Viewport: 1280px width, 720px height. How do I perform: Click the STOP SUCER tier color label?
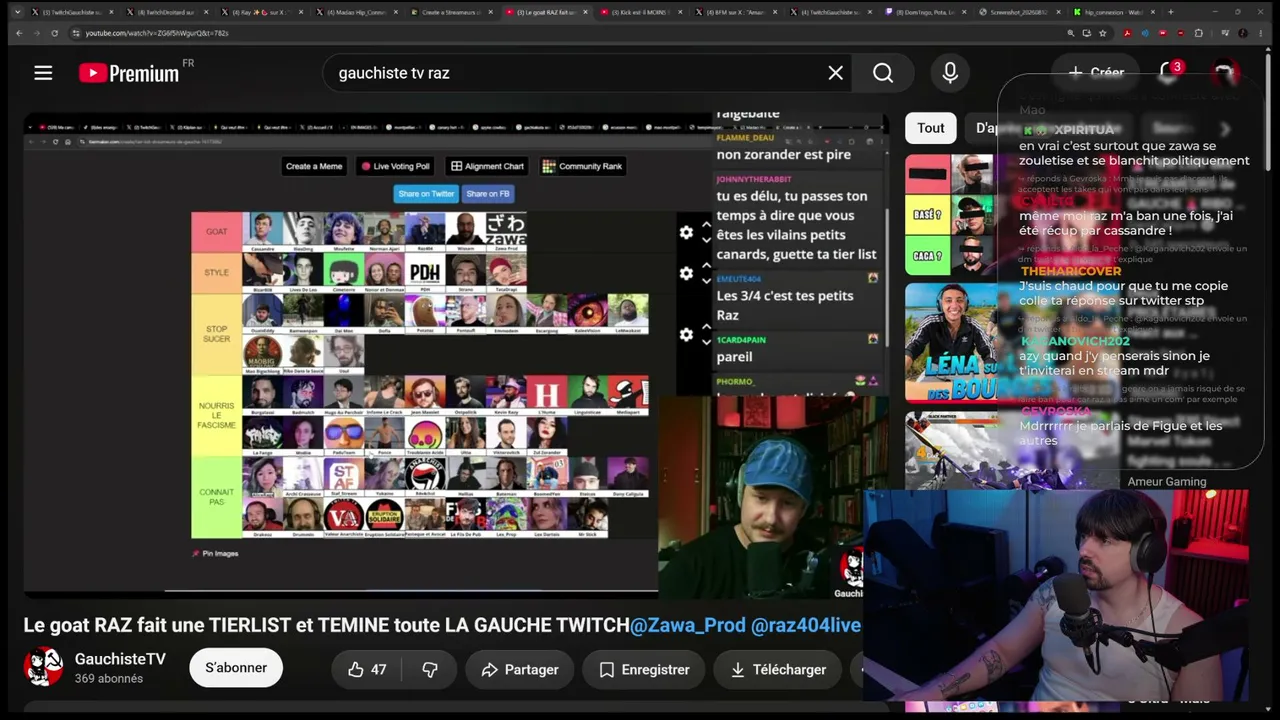tap(217, 334)
